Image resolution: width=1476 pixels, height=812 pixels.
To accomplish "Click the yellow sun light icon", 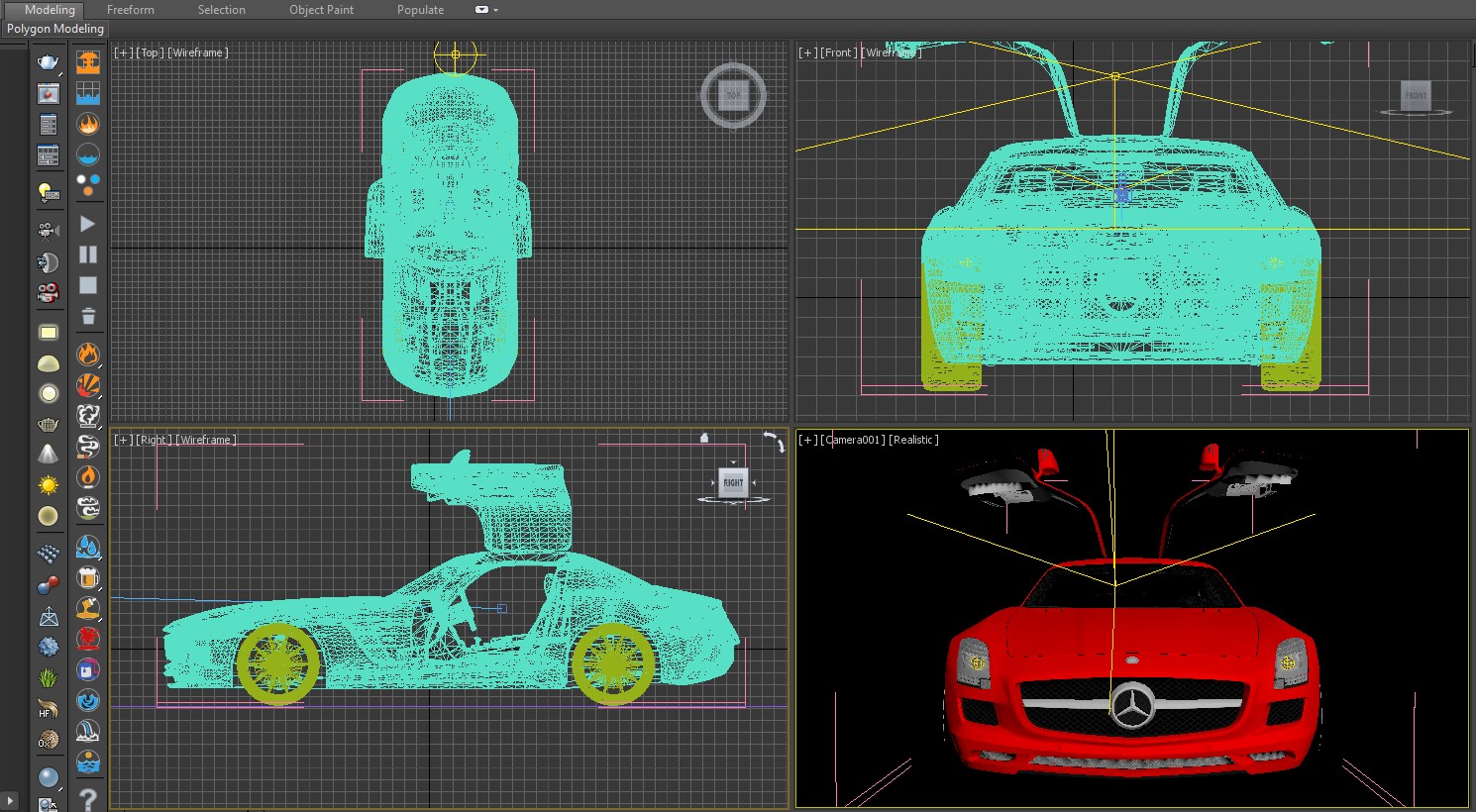I will coord(48,485).
